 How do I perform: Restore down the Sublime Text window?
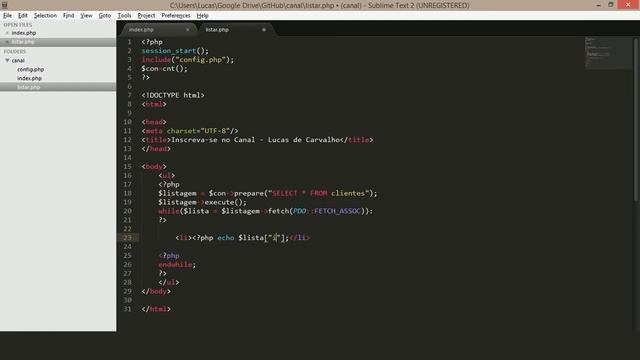611,5
